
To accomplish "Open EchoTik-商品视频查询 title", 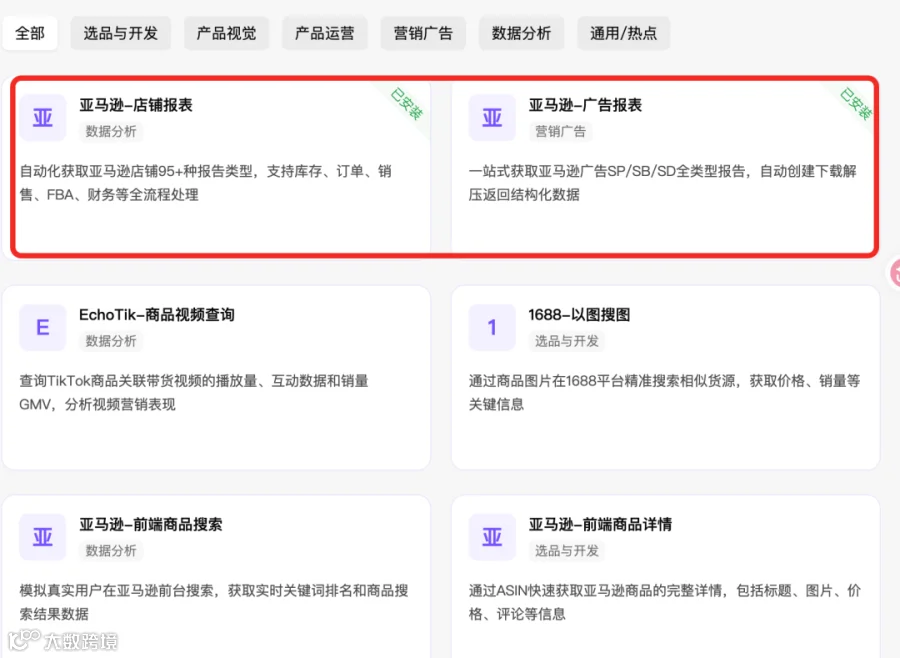I will (157, 315).
